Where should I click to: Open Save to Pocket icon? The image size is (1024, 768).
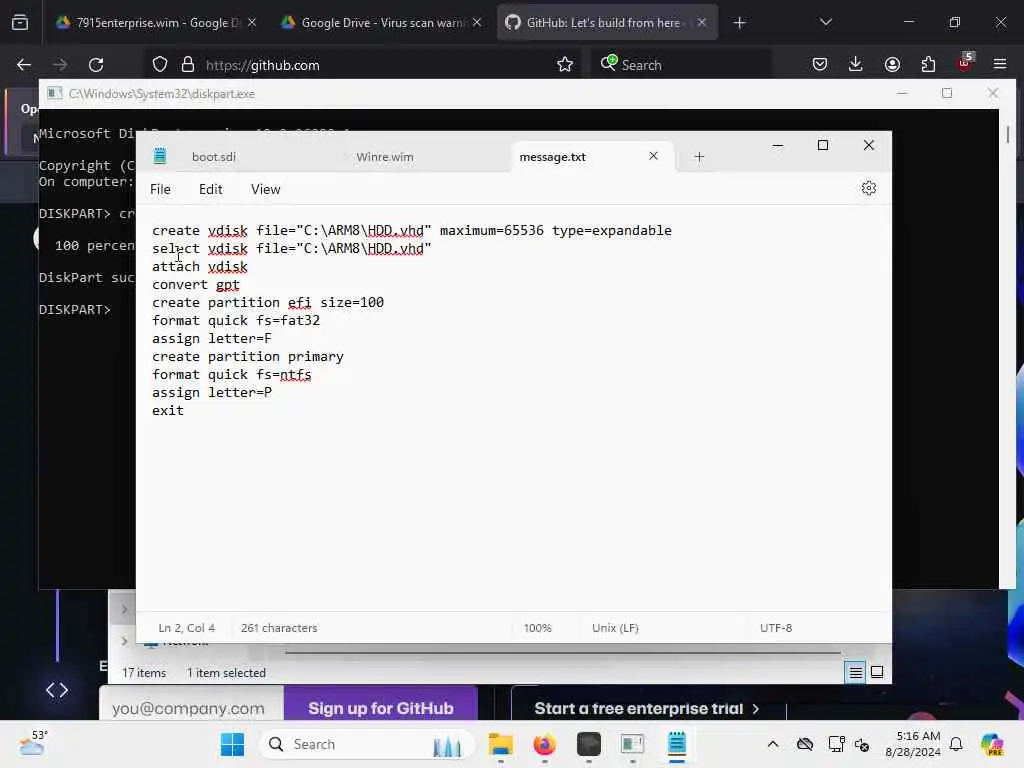pyautogui.click(x=820, y=65)
